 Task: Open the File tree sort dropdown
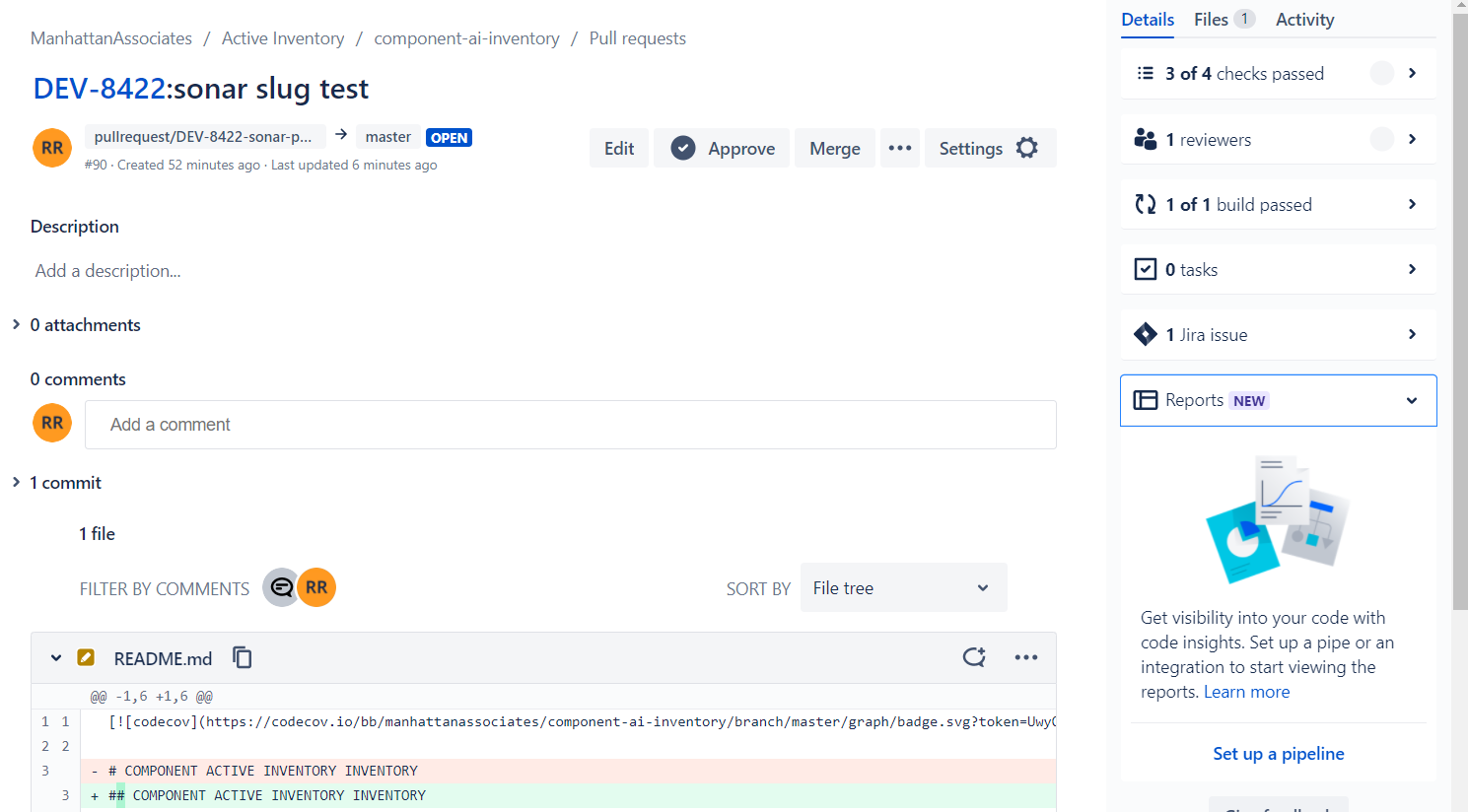pyautogui.click(x=903, y=587)
